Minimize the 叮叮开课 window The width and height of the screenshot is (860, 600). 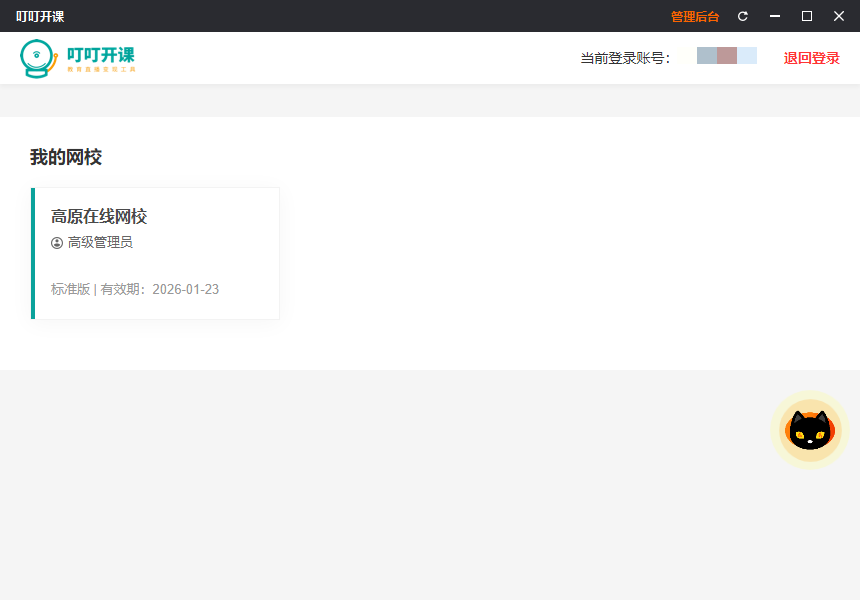tap(774, 16)
